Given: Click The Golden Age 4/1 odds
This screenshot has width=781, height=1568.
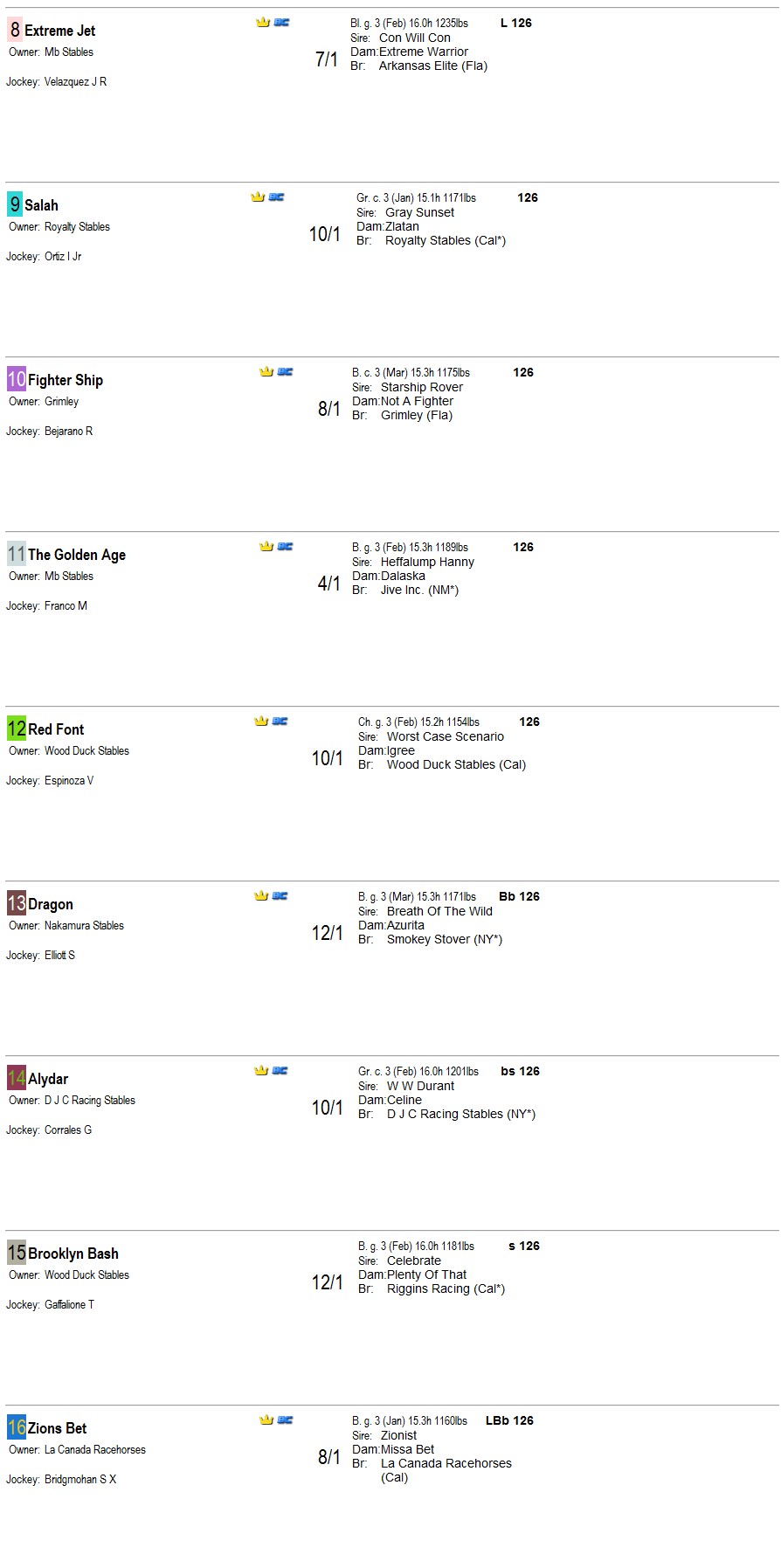Looking at the screenshot, I should pos(329,584).
